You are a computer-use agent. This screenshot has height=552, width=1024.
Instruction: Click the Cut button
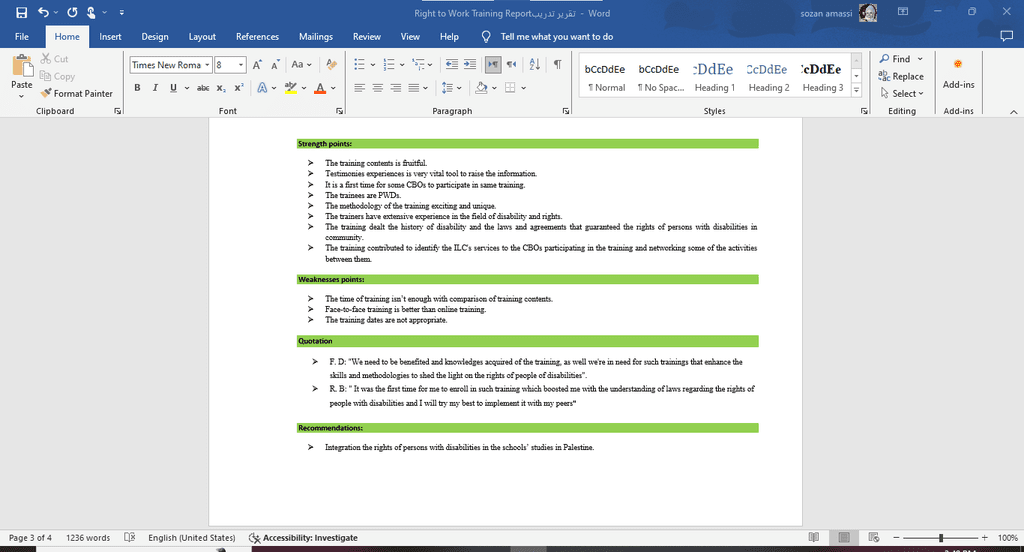(x=54, y=59)
